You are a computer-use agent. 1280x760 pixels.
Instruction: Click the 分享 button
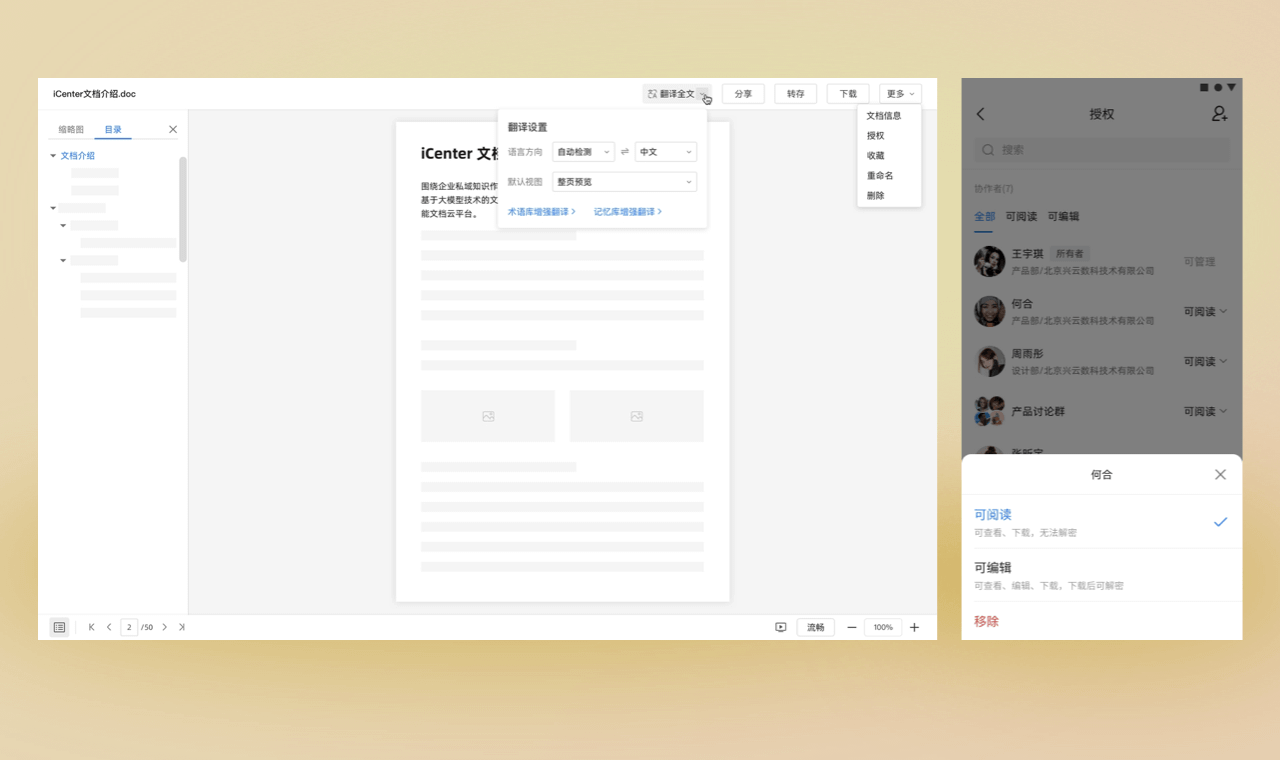(743, 94)
